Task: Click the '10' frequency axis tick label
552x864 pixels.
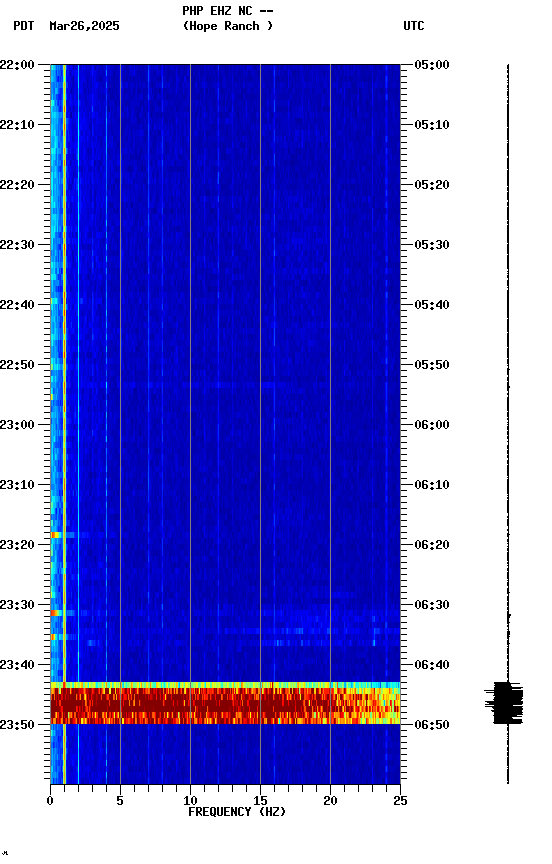Action: [190, 801]
